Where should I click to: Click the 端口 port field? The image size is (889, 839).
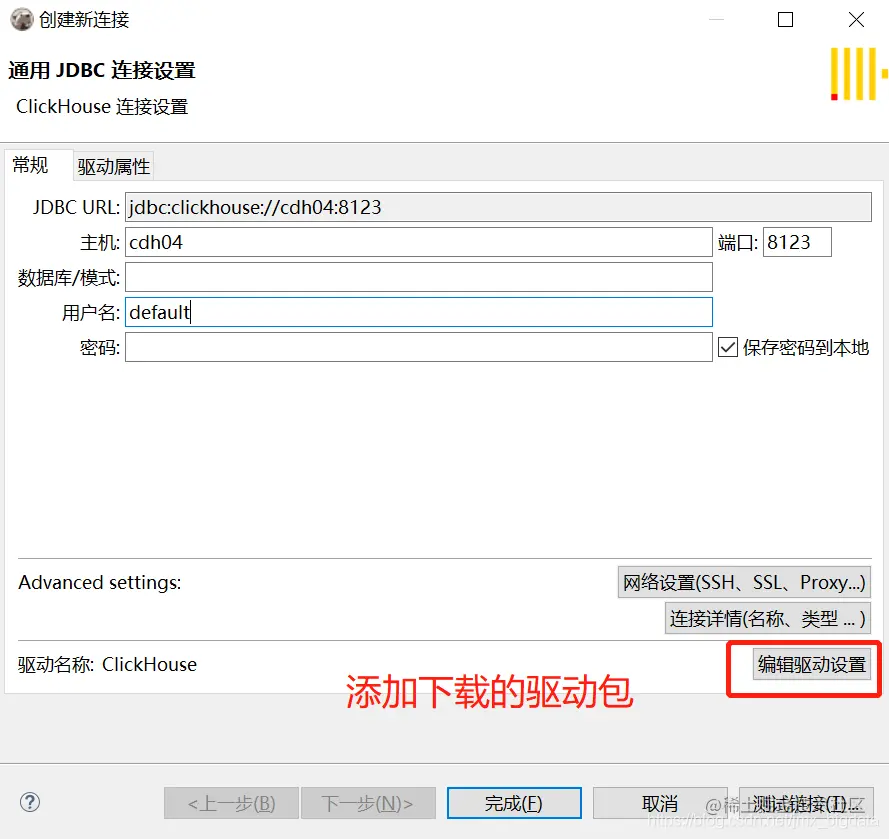[797, 242]
